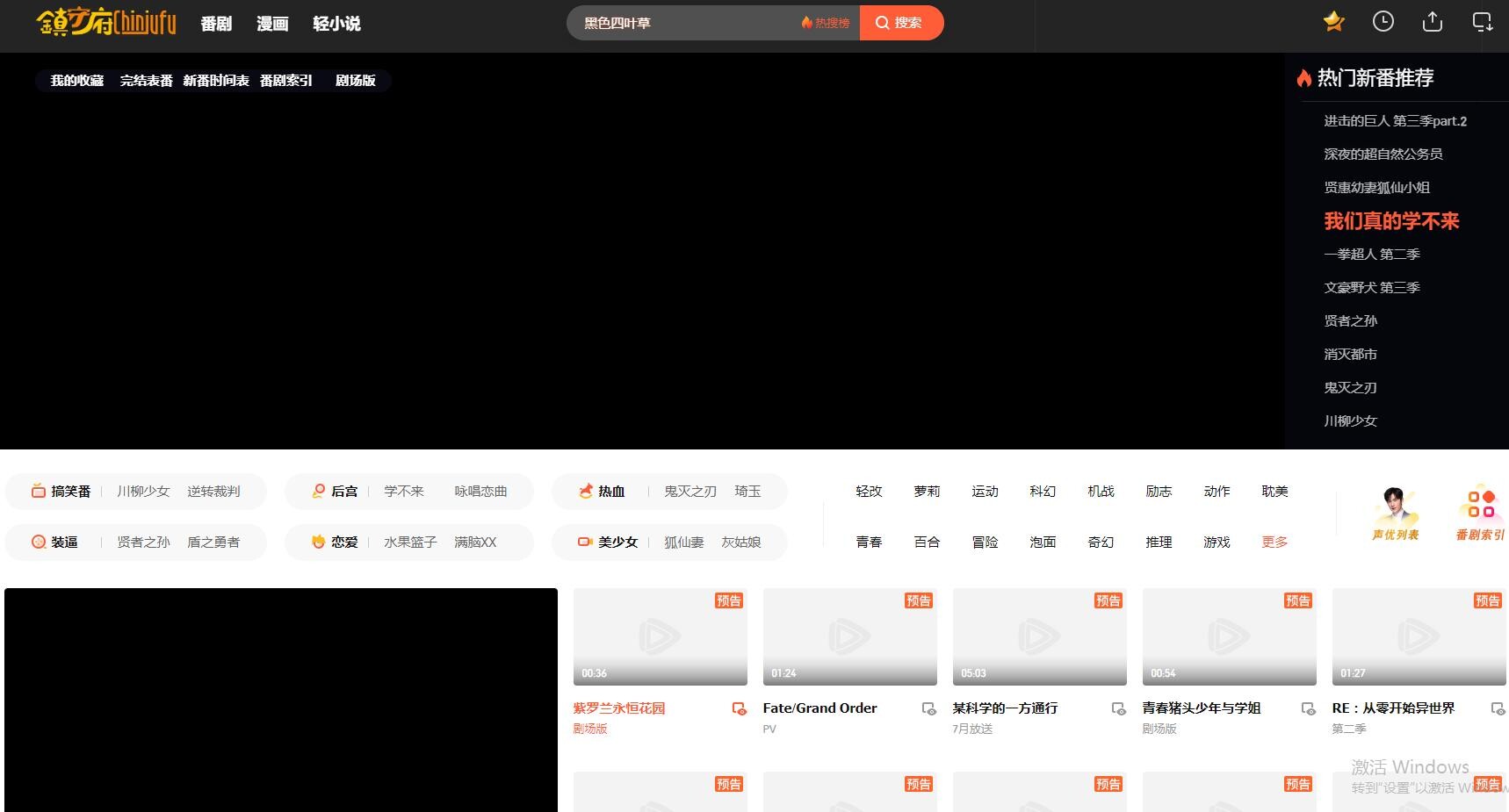Click the gold star favorites icon
This screenshot has width=1509, height=812.
pos(1333,22)
